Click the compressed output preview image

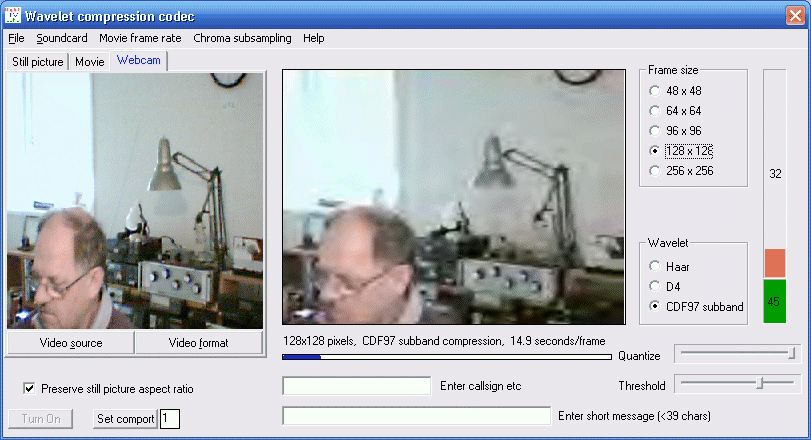pos(454,197)
